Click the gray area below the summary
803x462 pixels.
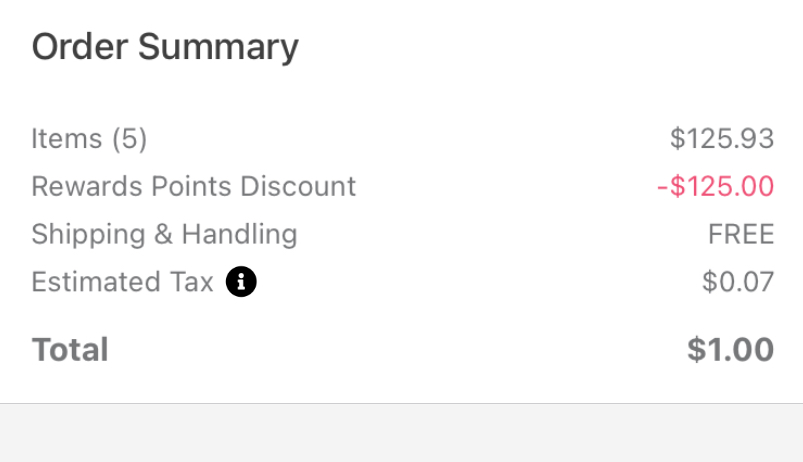(x=402, y=433)
